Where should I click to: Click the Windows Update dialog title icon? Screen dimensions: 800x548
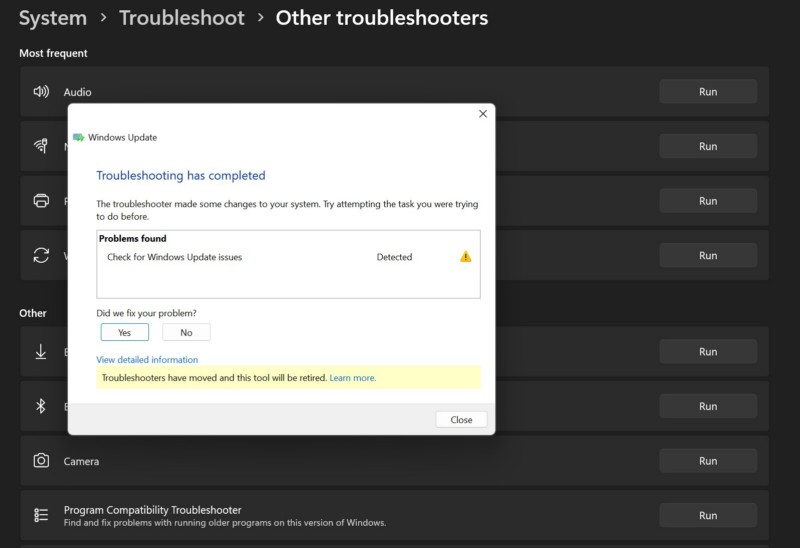(x=79, y=138)
